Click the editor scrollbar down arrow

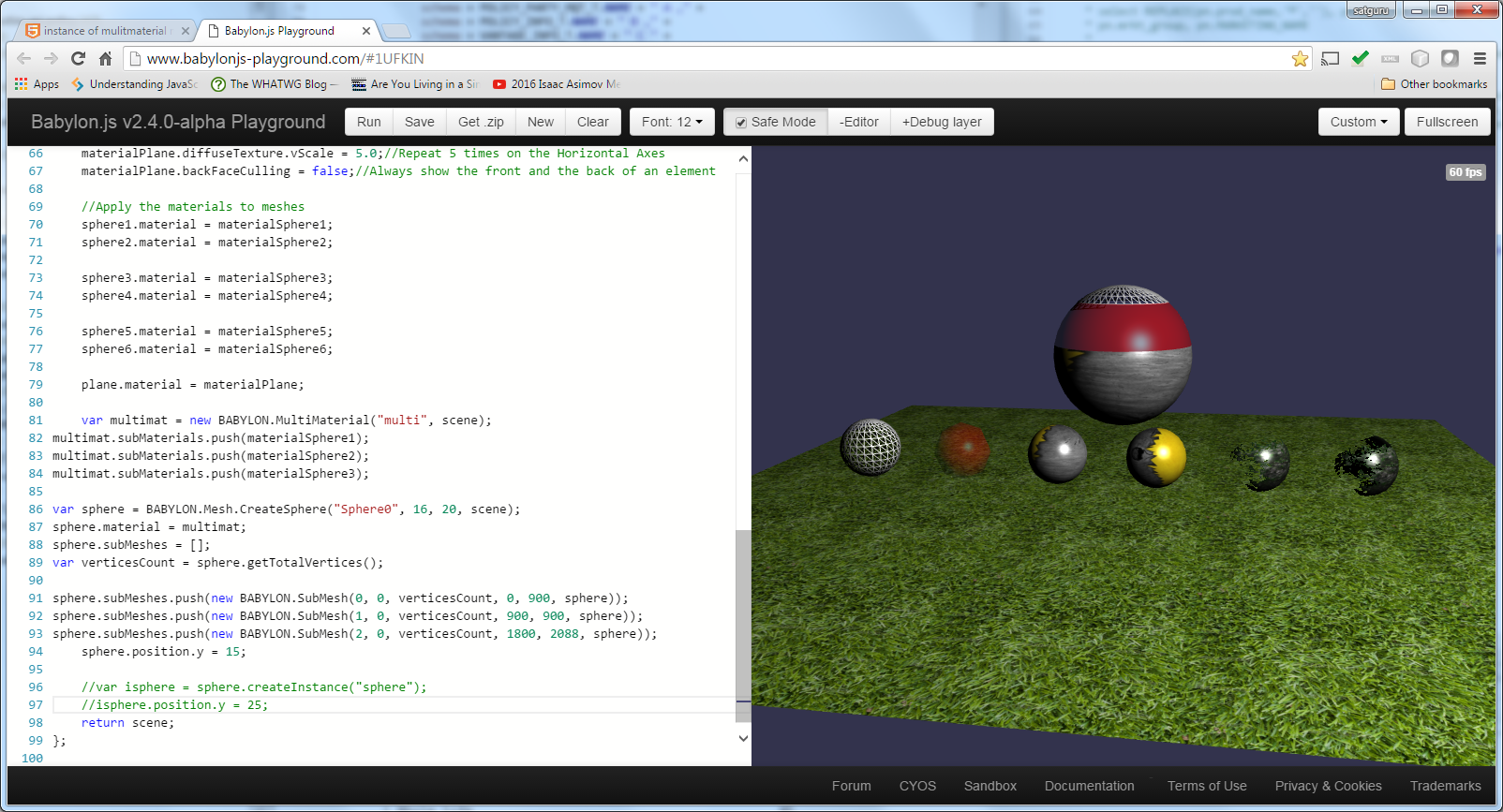[x=743, y=738]
